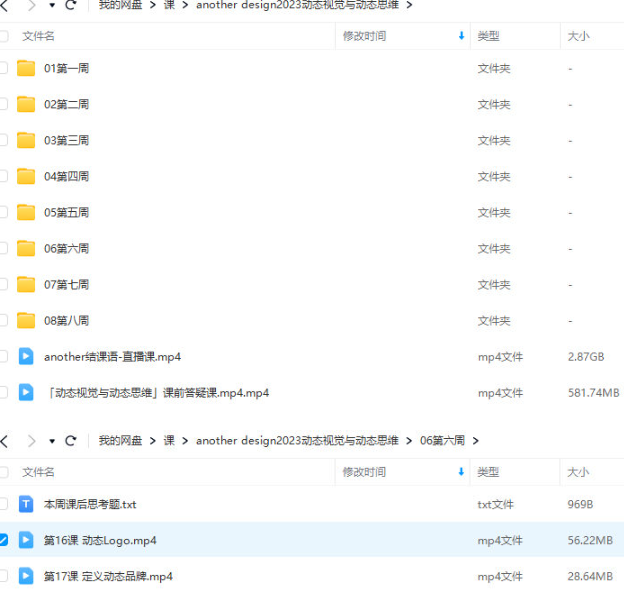
Task: Toggle select-all checkbox in lower panel header
Action: [x=3, y=472]
